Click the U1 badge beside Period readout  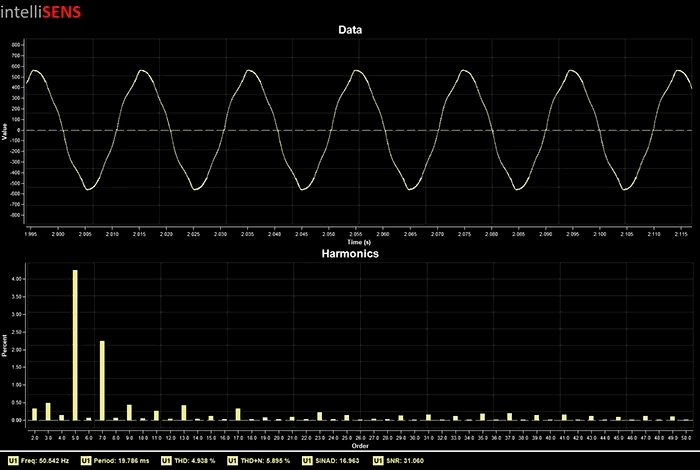[86, 461]
